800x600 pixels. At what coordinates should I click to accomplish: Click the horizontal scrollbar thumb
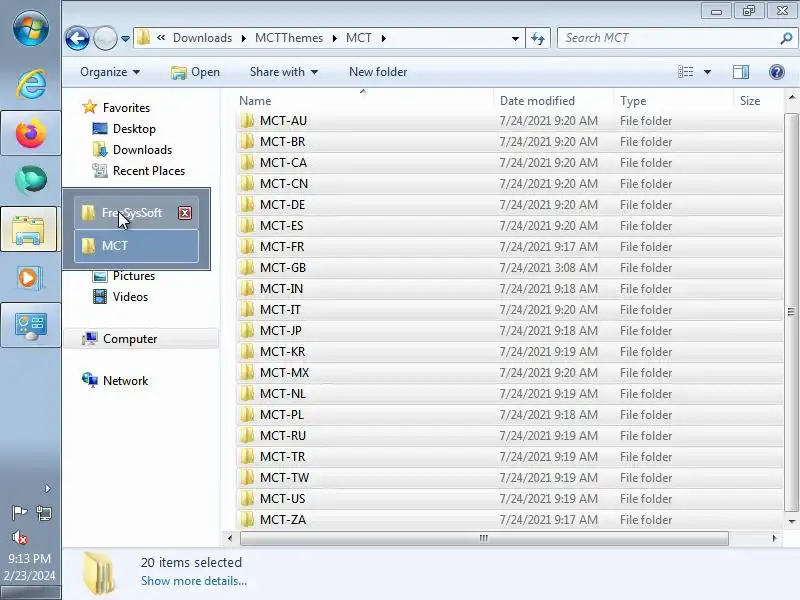(x=484, y=538)
